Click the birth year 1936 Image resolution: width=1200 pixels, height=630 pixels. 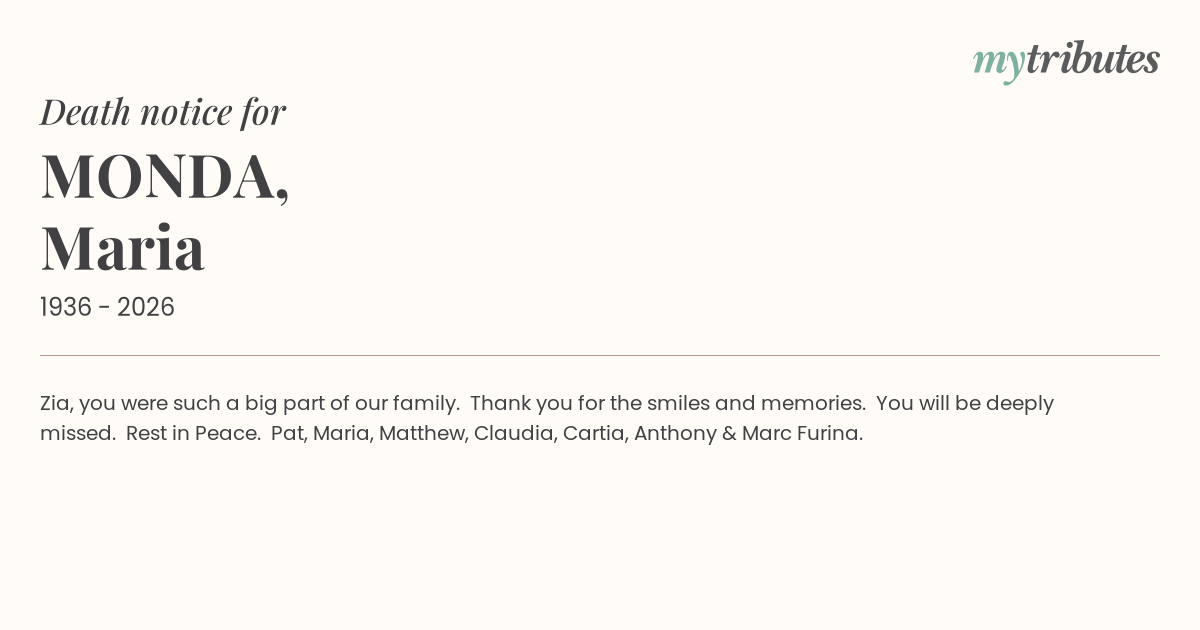point(66,307)
